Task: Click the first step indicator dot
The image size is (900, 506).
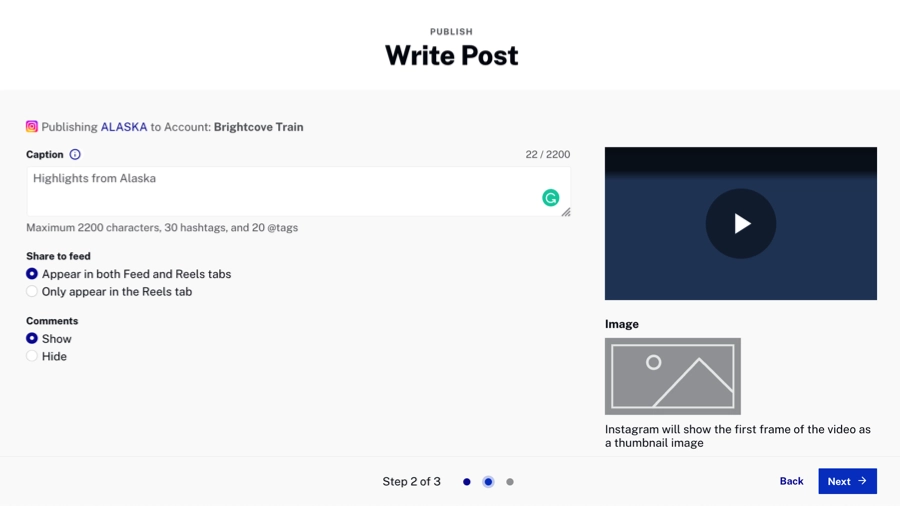Action: (x=467, y=482)
